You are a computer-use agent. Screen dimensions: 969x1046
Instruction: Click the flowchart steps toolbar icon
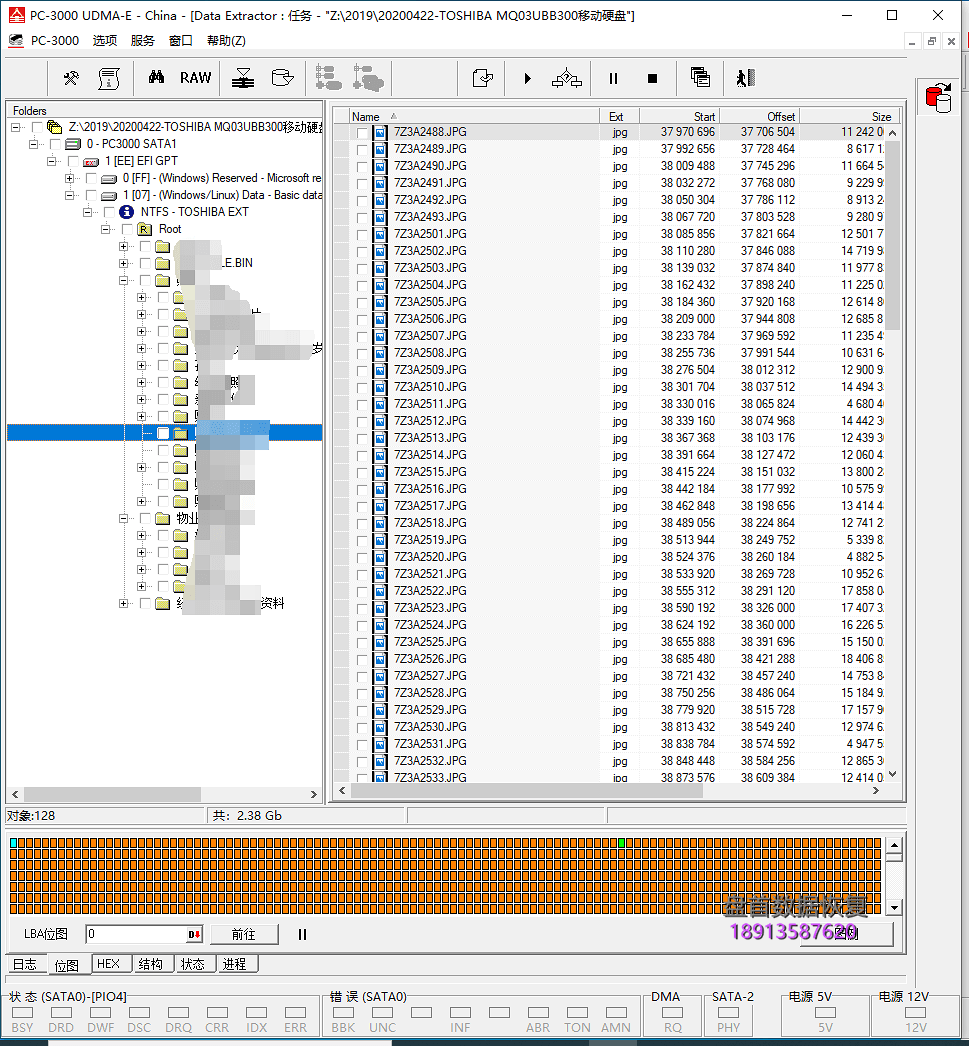coord(567,78)
